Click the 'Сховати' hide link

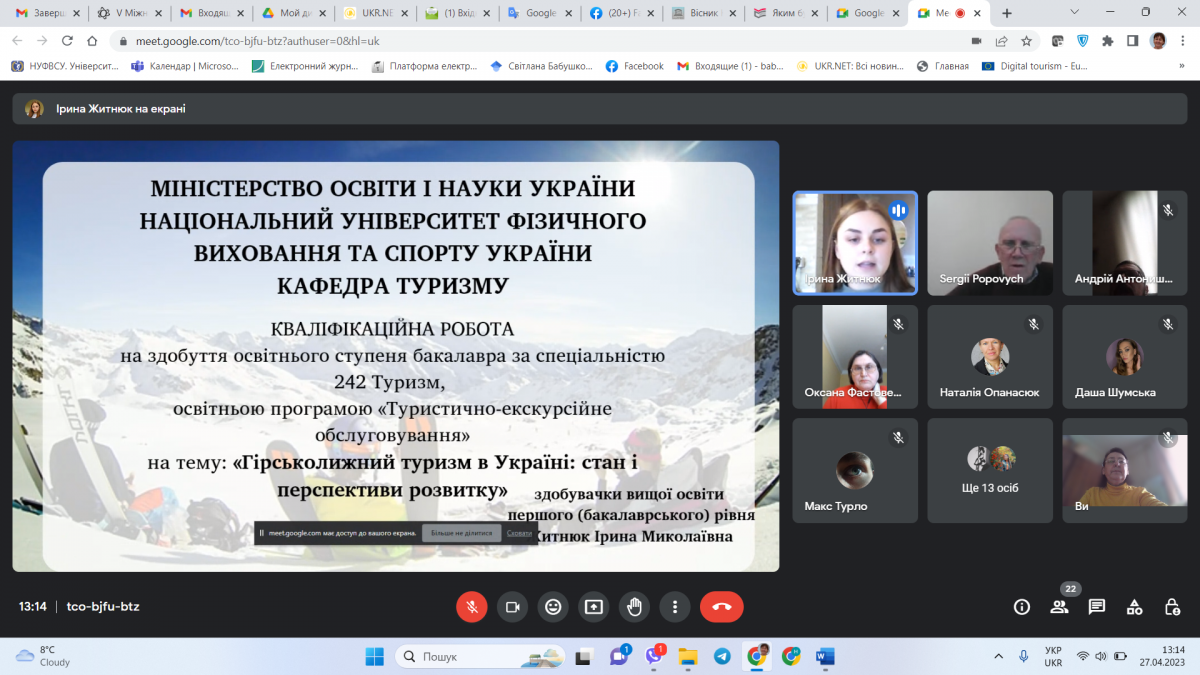pos(519,534)
